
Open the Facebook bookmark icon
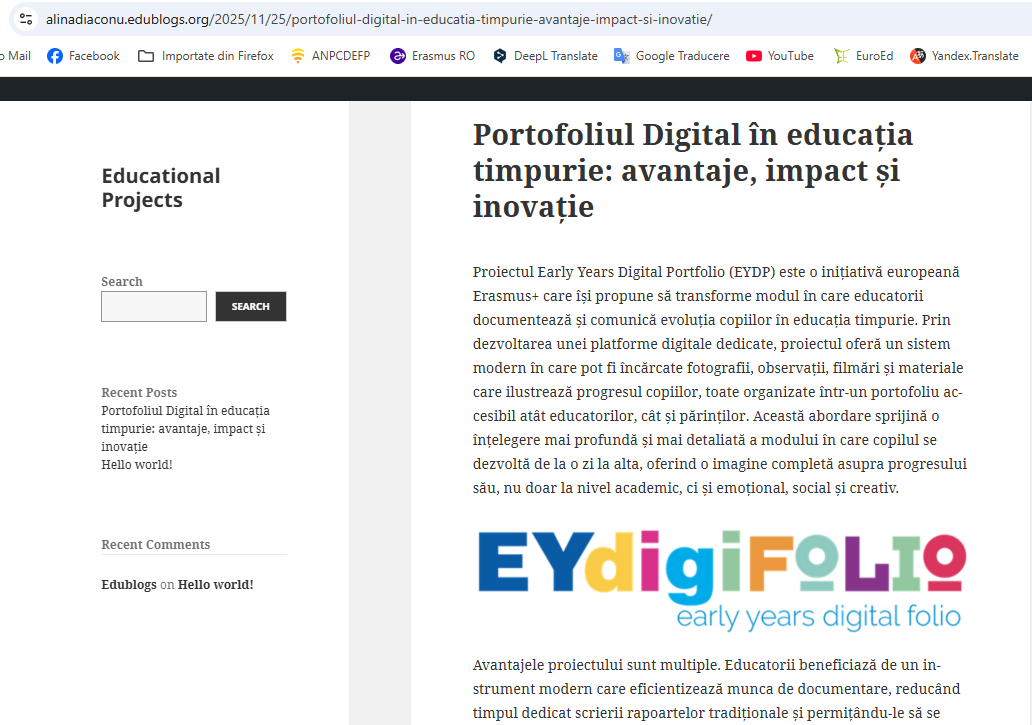(x=55, y=56)
